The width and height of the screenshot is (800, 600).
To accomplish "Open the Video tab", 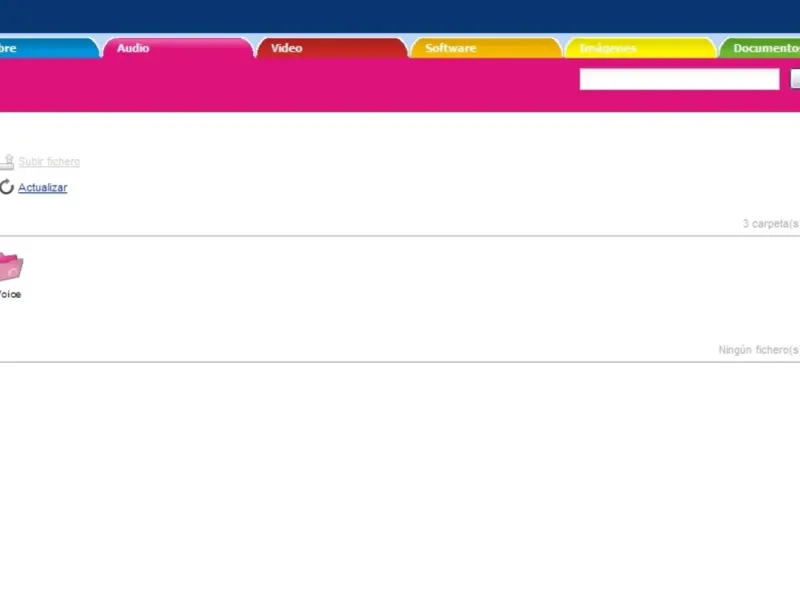I will click(x=332, y=48).
